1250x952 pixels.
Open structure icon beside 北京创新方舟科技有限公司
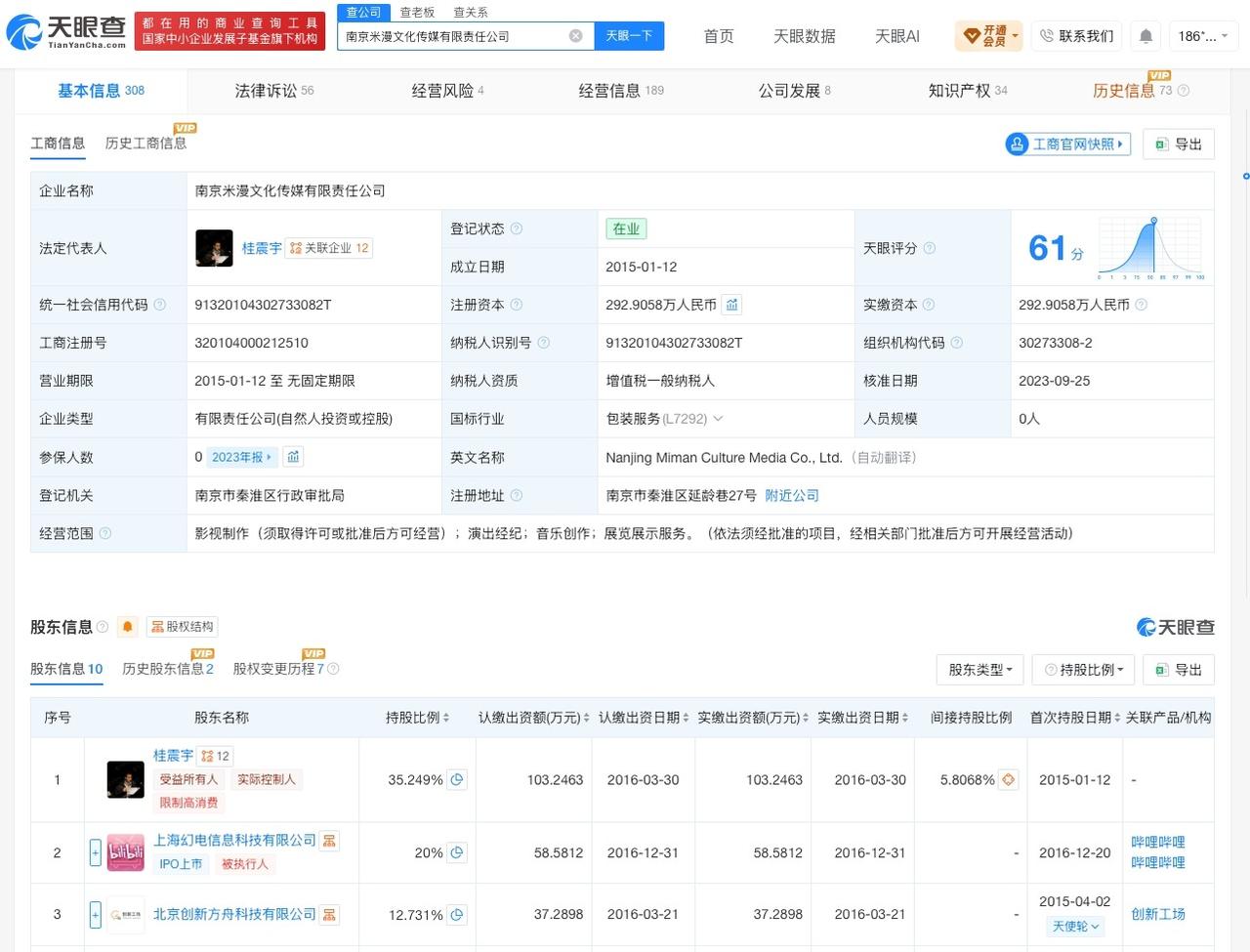tap(330, 915)
